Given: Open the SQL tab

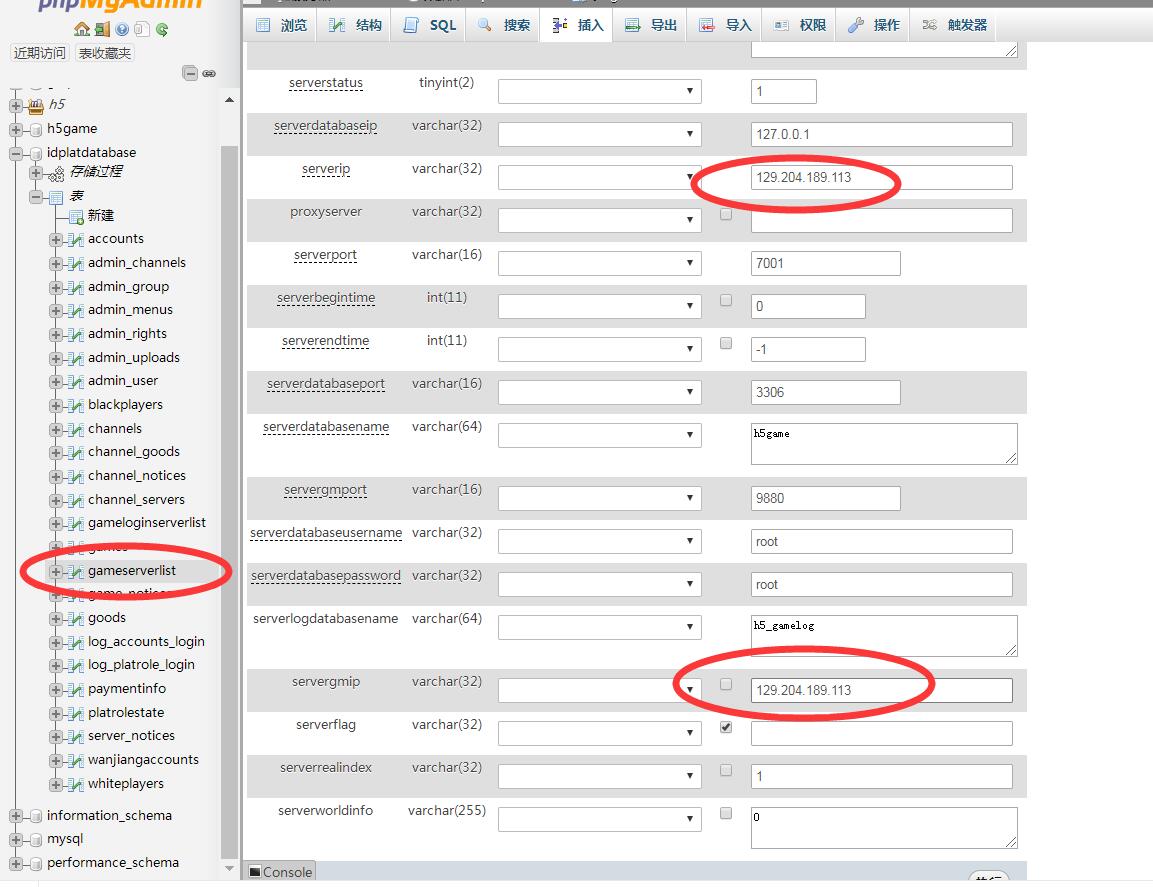Looking at the screenshot, I should click(x=429, y=25).
